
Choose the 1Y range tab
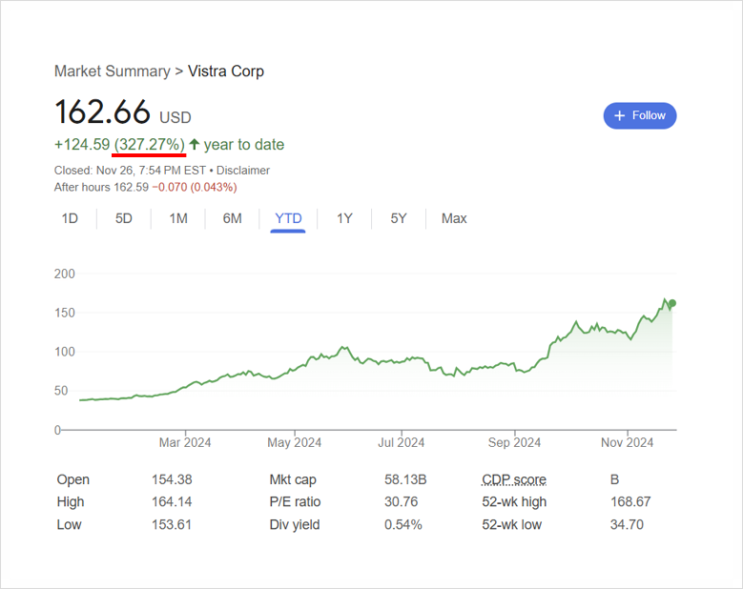[x=344, y=218]
